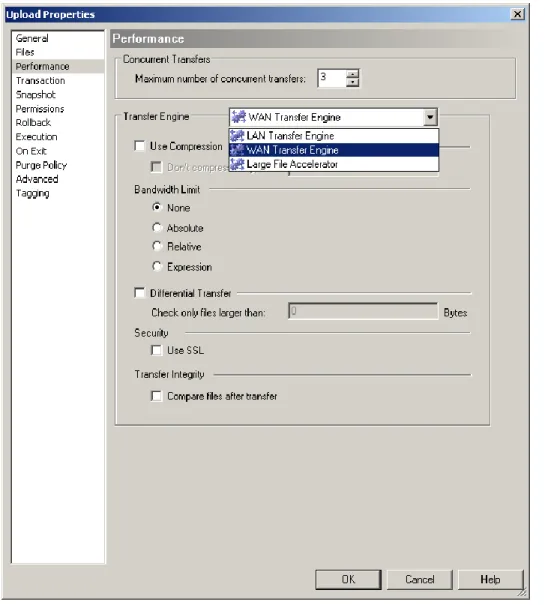
Task: Confirm with the OK button
Action: 348,579
